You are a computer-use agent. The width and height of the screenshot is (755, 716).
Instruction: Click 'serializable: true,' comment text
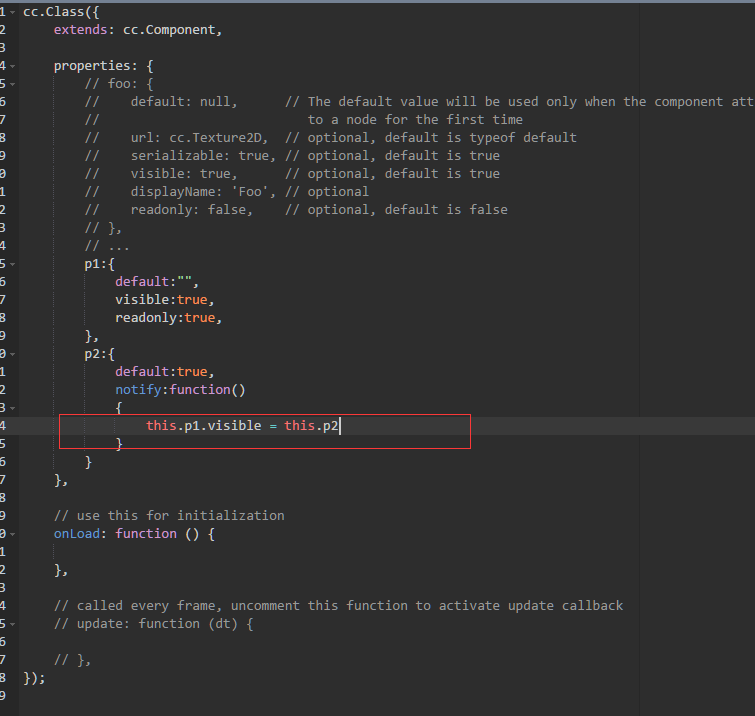click(x=203, y=156)
